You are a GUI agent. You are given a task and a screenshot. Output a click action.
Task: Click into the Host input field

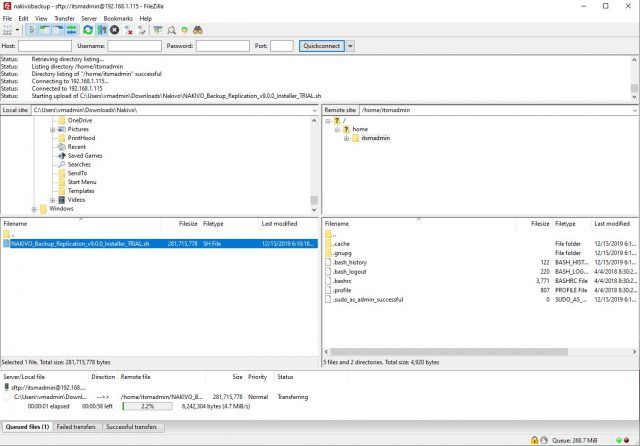[x=45, y=46]
